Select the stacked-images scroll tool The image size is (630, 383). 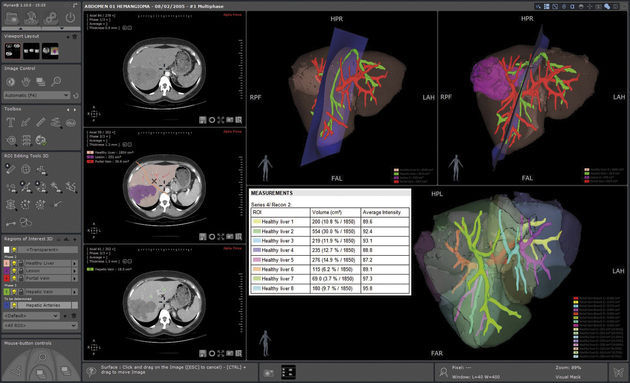[41, 82]
